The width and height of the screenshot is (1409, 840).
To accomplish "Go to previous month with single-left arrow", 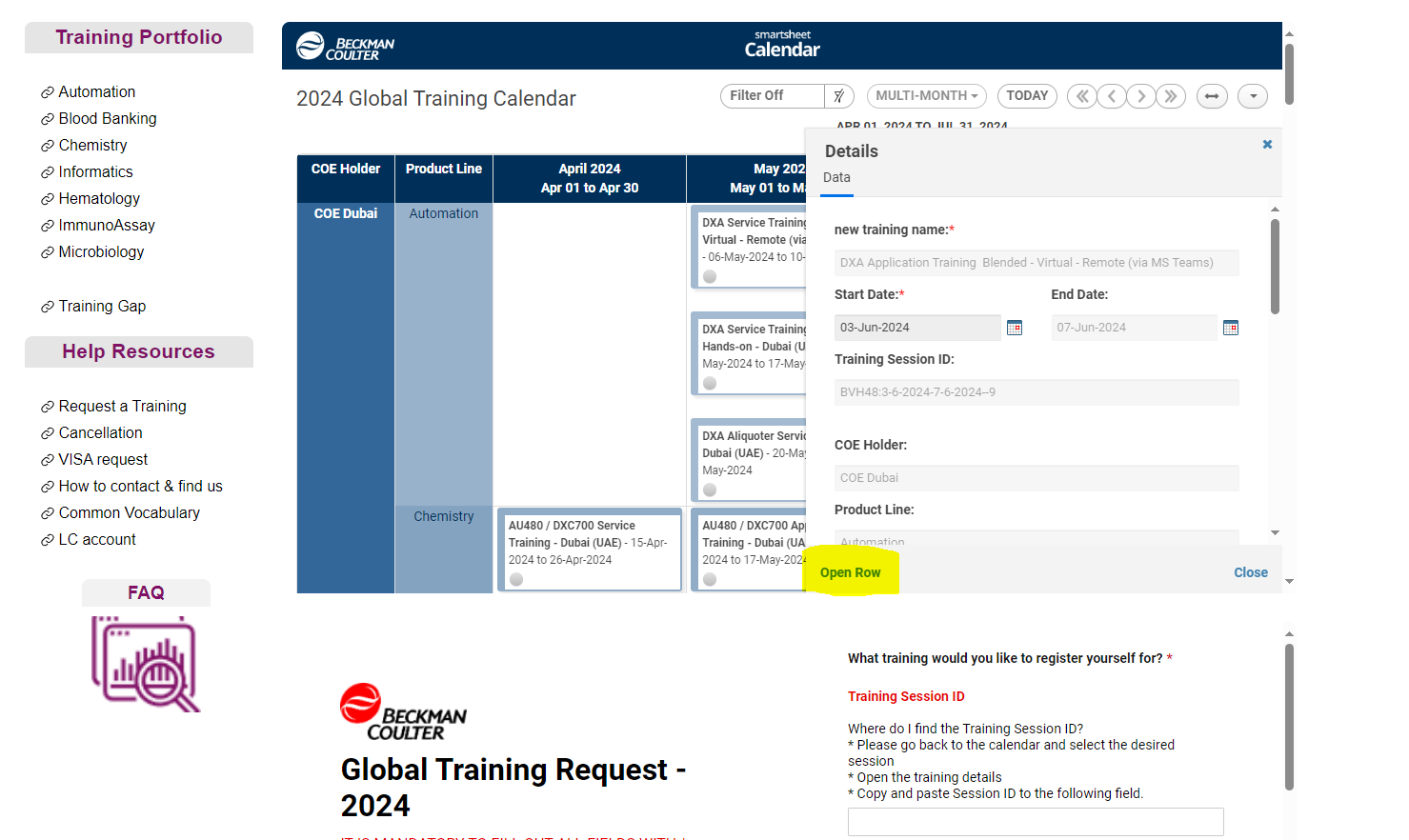I will coord(1112,96).
